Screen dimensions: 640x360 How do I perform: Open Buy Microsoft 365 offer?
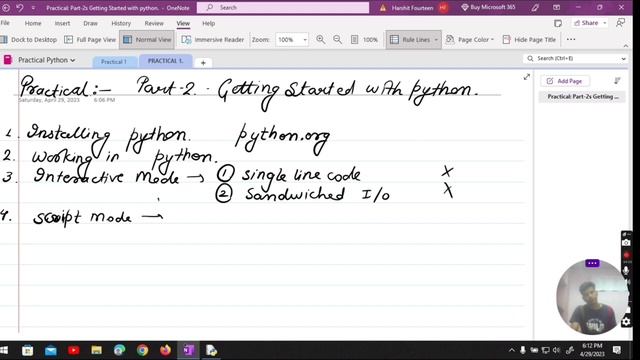coord(488,7)
